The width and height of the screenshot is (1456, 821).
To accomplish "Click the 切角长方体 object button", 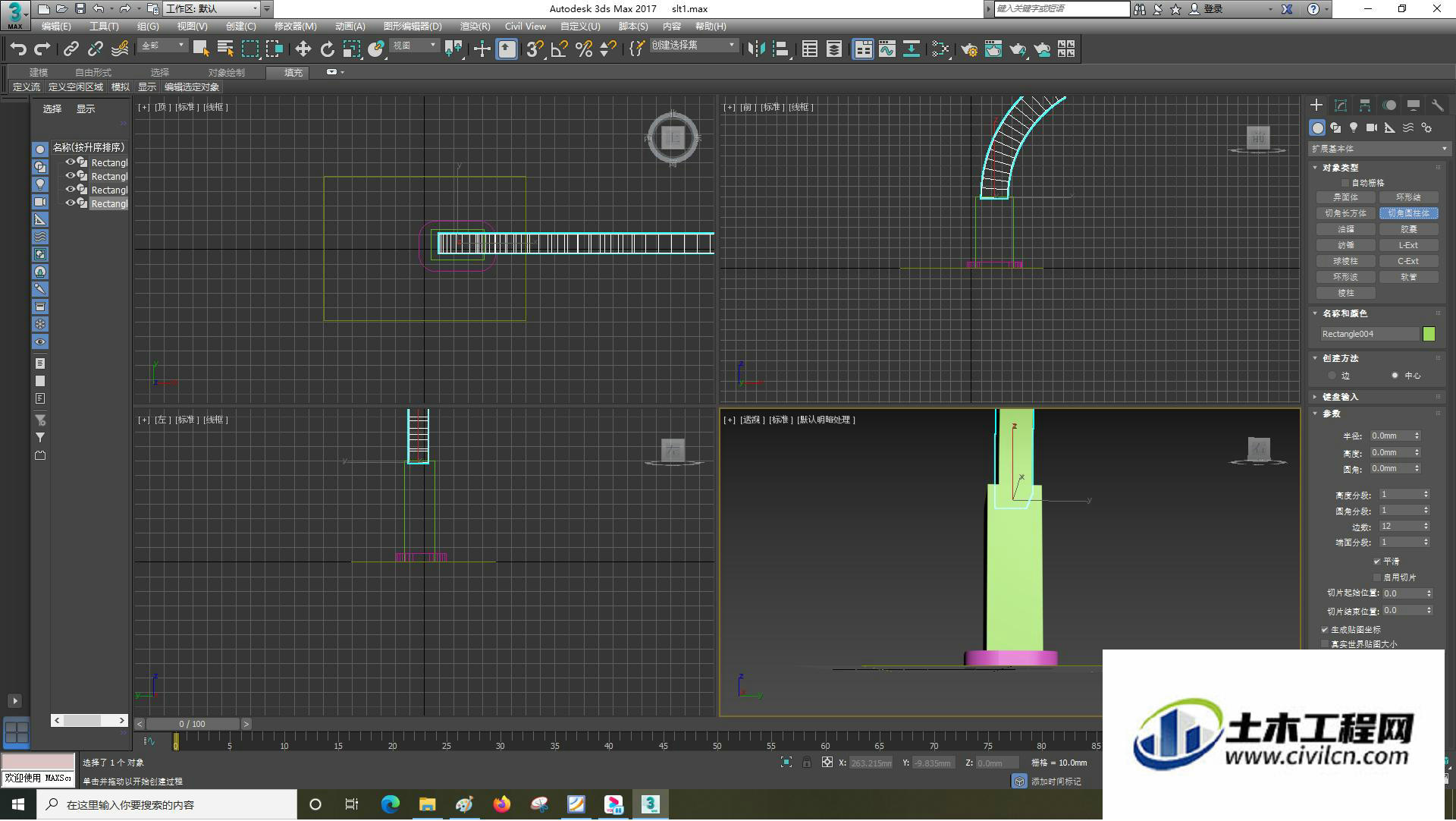I will point(1345,213).
